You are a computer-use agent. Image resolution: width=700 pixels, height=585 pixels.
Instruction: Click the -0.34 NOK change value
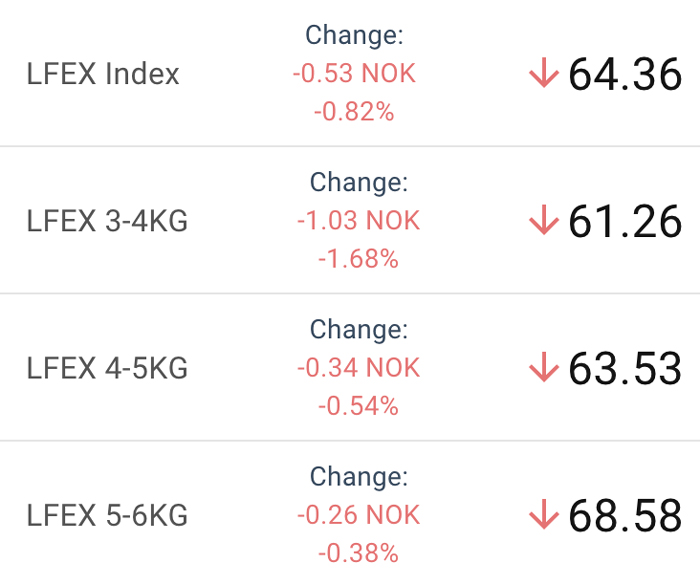(x=358, y=368)
